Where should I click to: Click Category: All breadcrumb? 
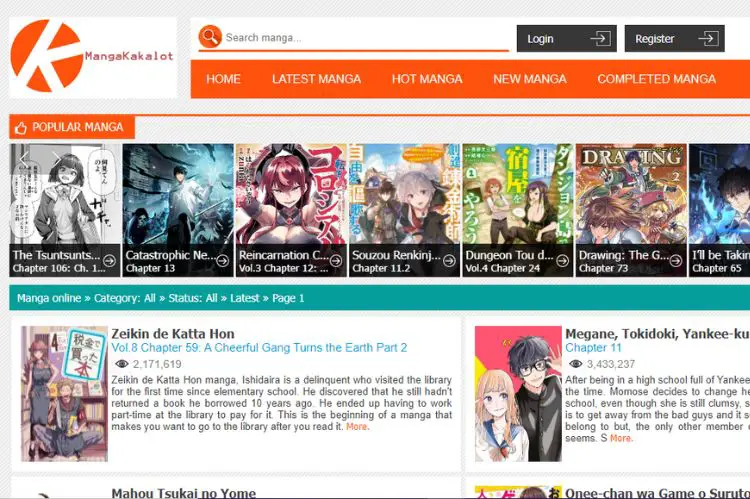tap(124, 299)
